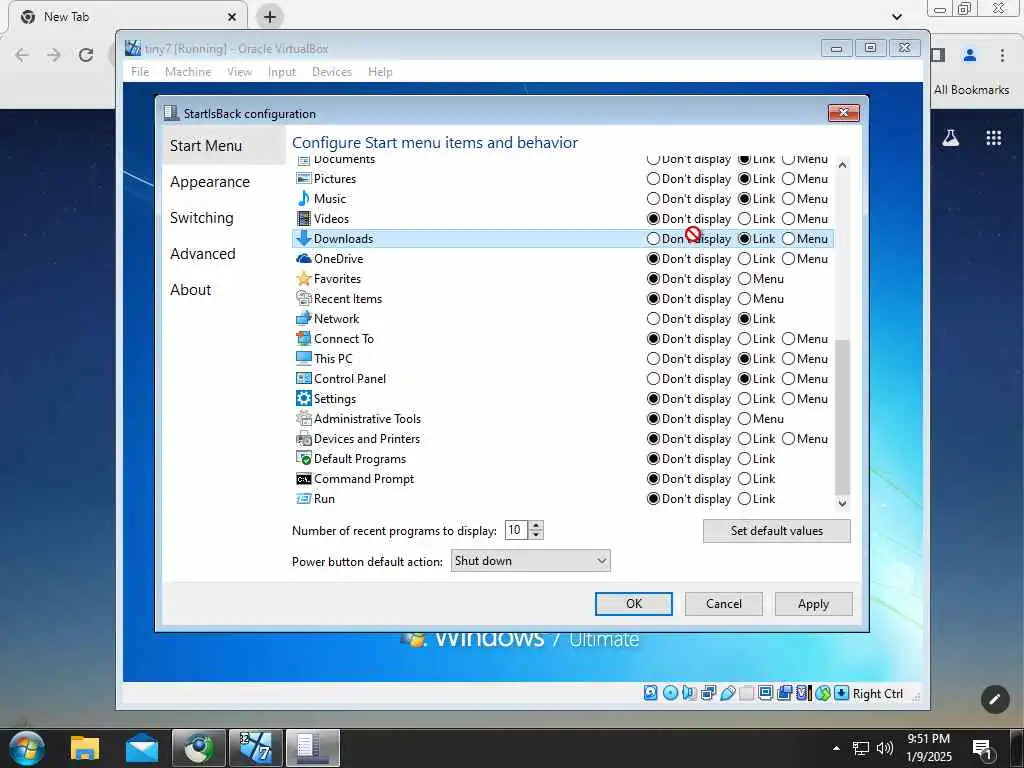This screenshot has height=768, width=1024.
Task: Set Videos to Link
Action: point(744,219)
